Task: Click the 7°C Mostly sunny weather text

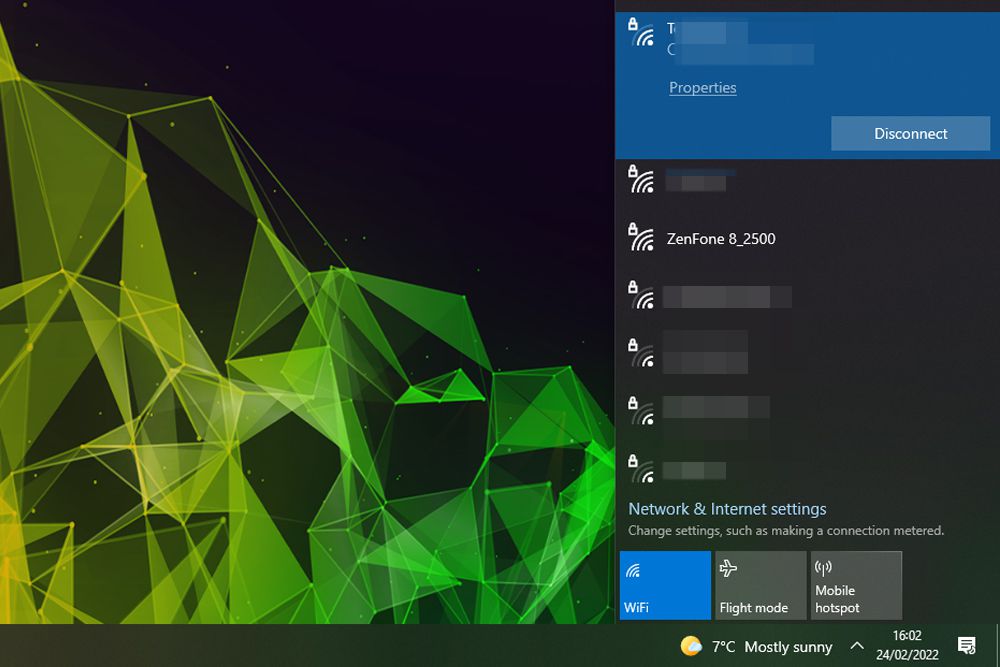Action: pos(772,647)
